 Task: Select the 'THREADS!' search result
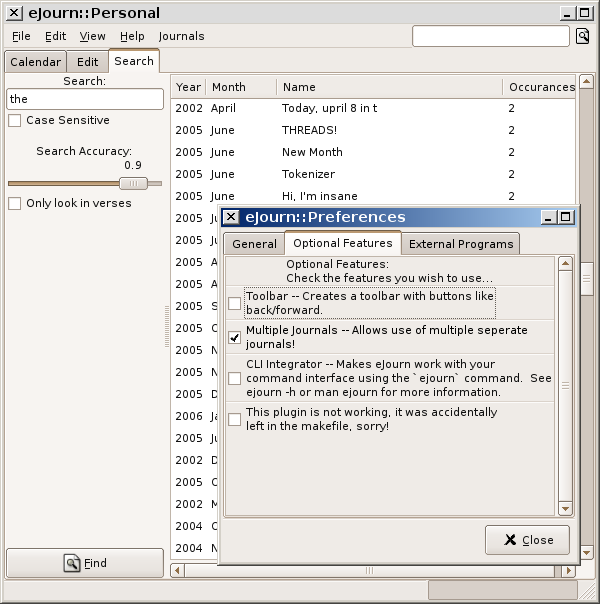click(x=373, y=130)
